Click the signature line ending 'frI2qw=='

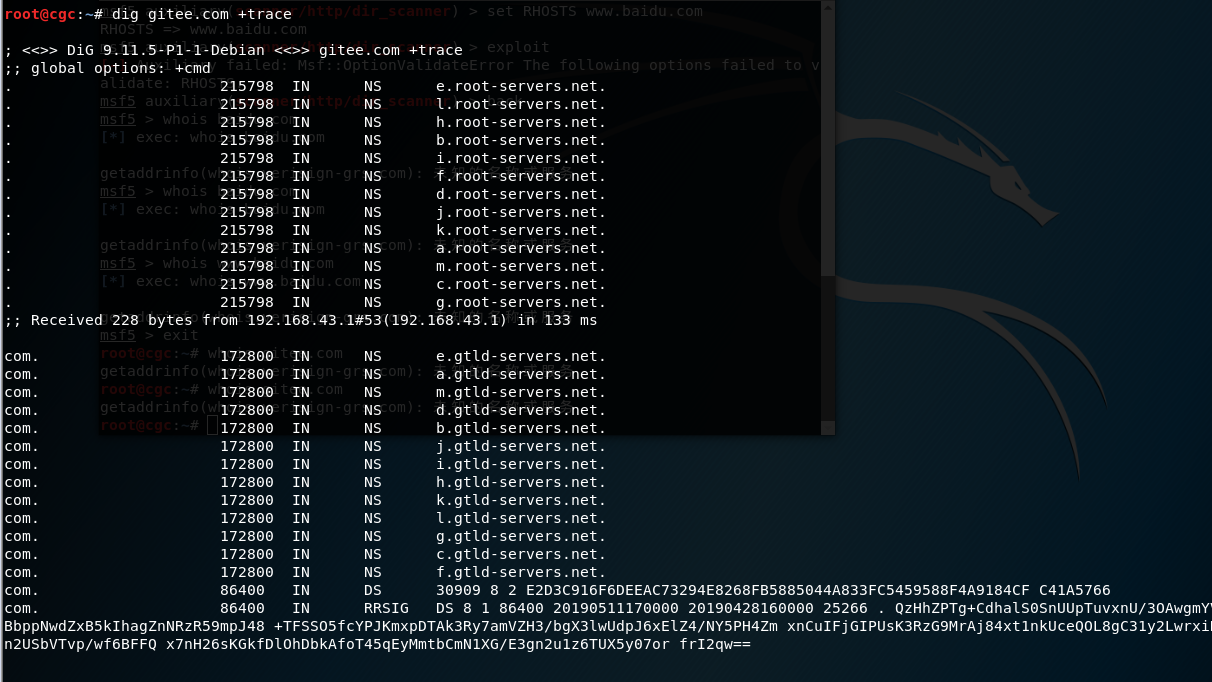(377, 644)
